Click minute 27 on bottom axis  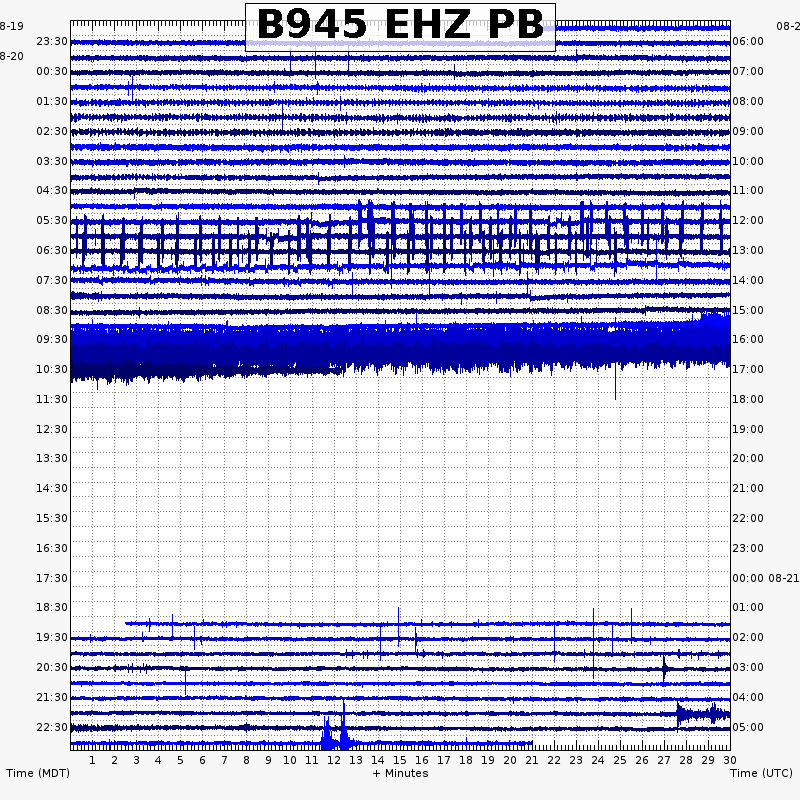[664, 760]
